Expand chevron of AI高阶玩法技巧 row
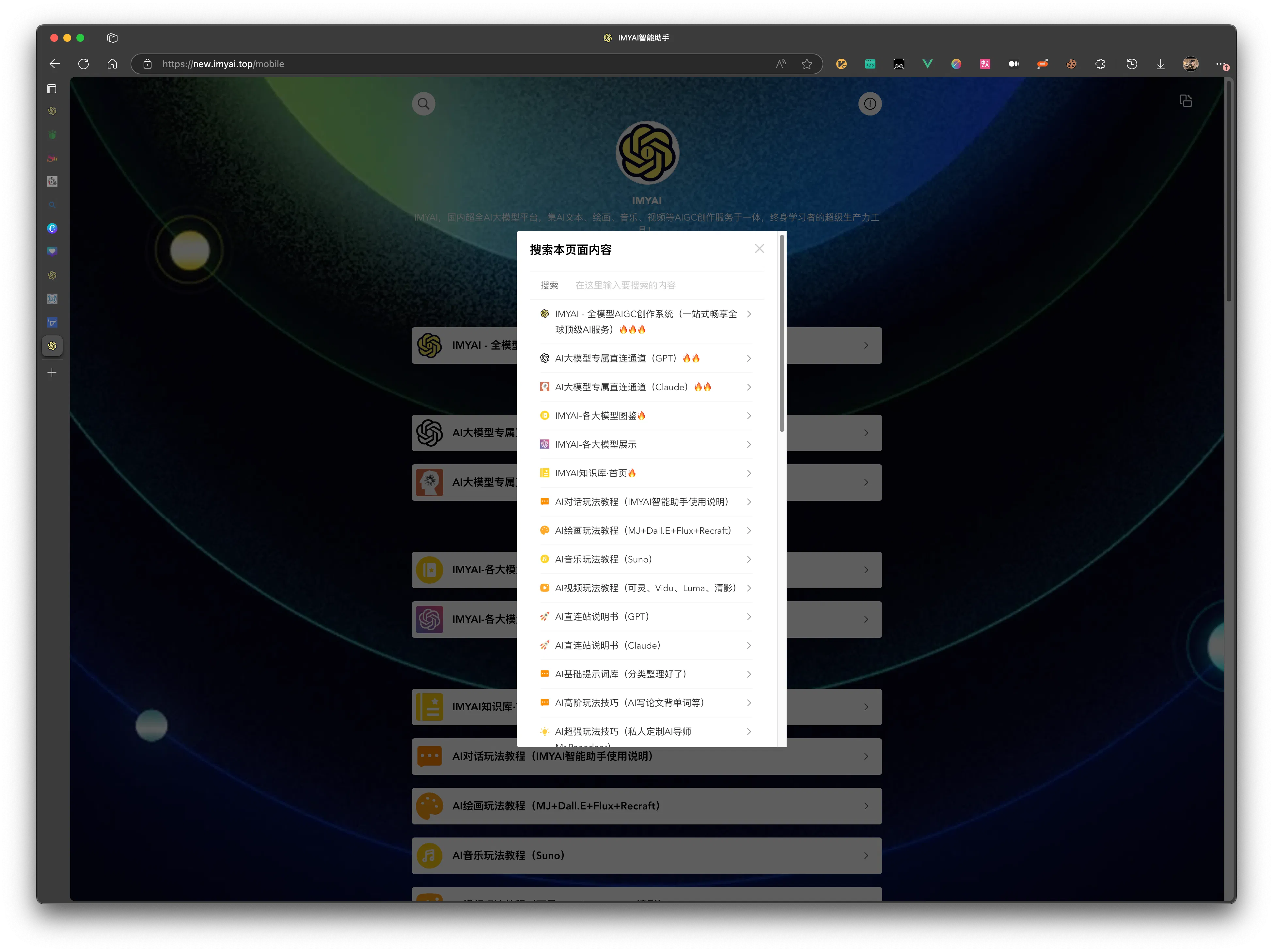Viewport: 1273px width, 952px height. click(x=749, y=703)
